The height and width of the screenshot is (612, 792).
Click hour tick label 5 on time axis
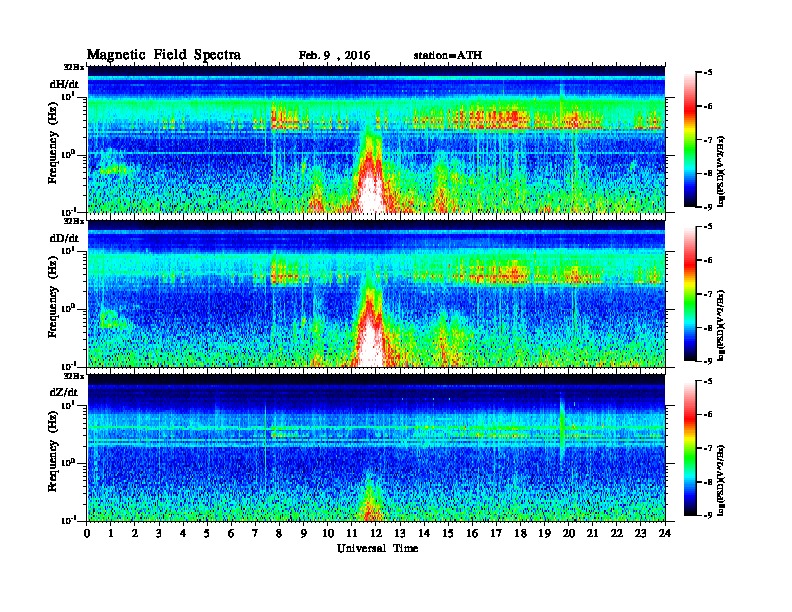pos(207,533)
